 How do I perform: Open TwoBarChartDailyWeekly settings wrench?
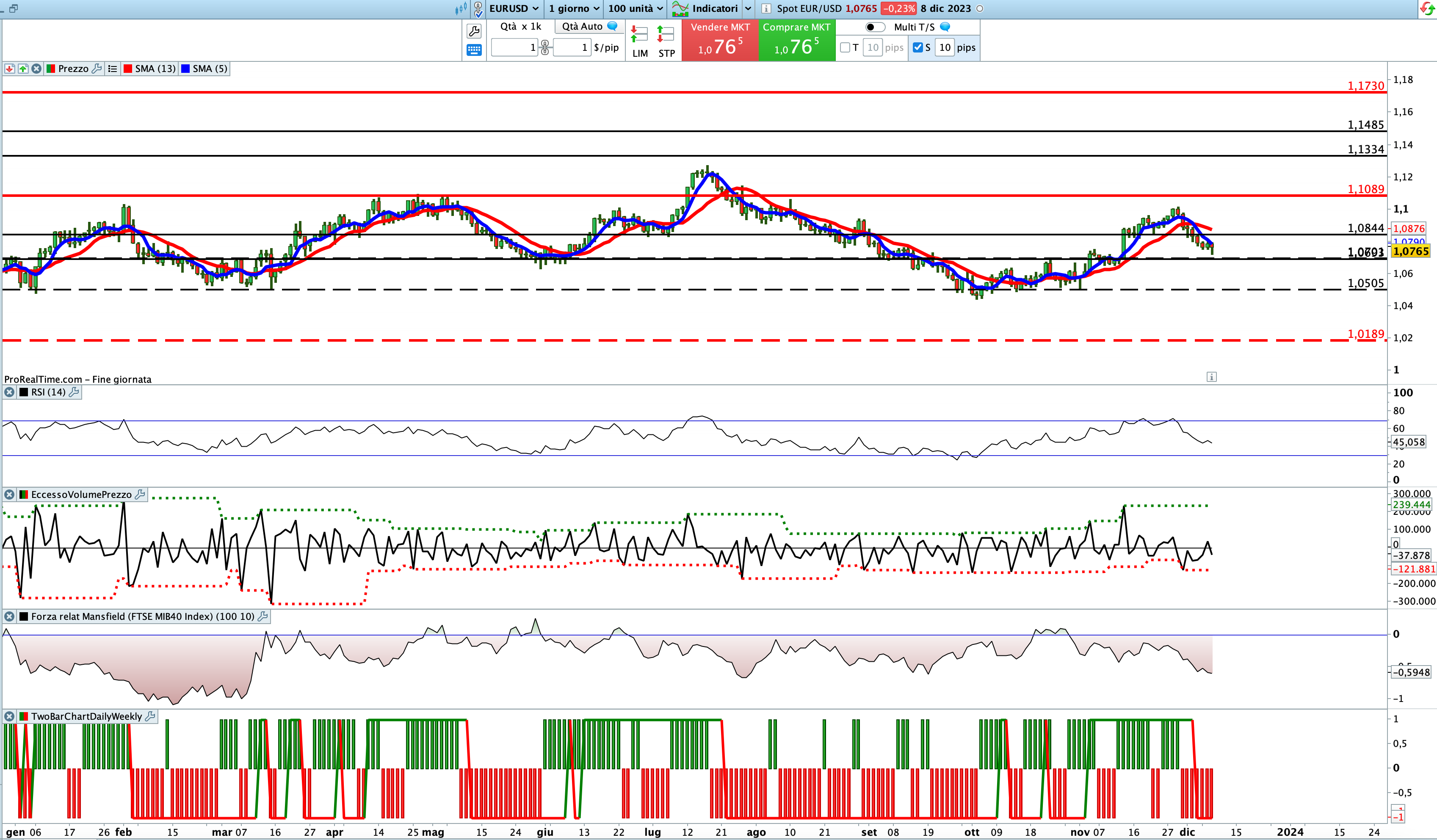[x=150, y=716]
